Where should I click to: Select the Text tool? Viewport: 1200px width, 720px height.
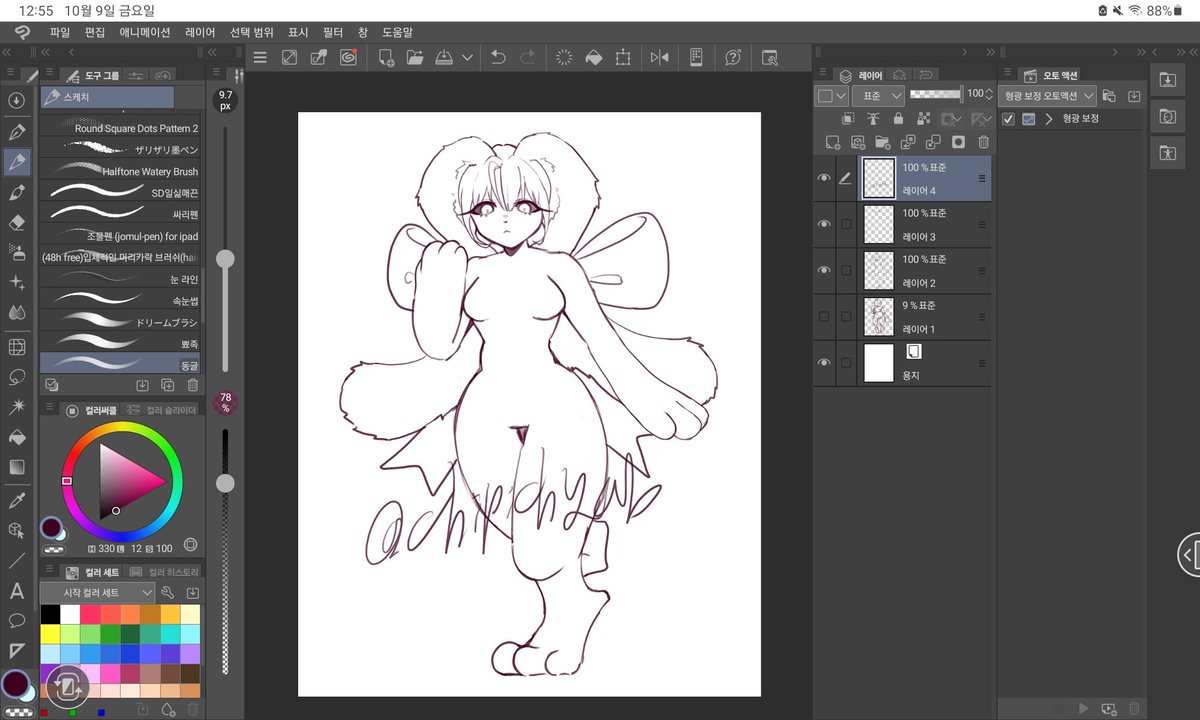click(16, 591)
